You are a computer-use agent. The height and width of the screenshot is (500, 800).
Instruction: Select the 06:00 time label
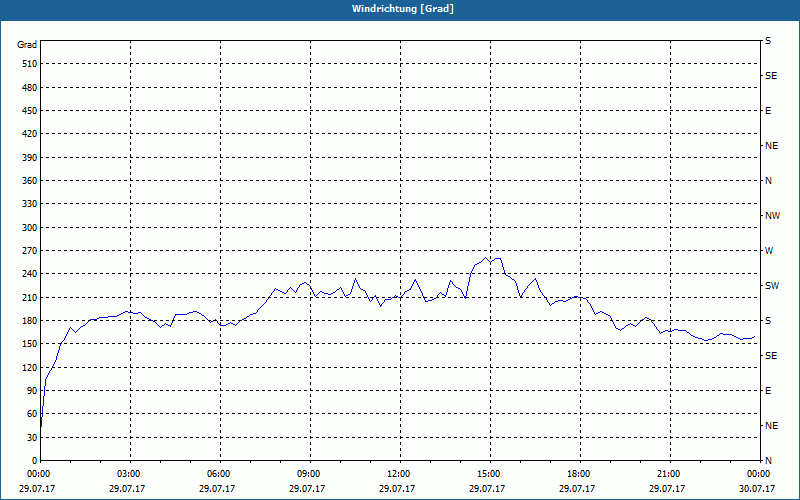point(220,474)
